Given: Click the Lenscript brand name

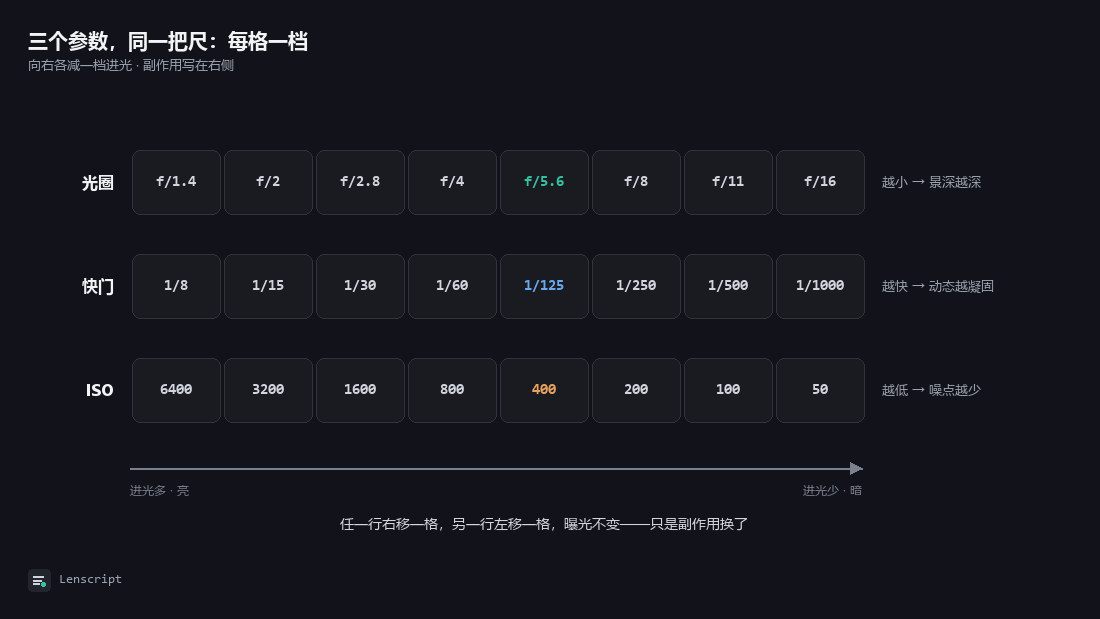Looking at the screenshot, I should click(90, 579).
